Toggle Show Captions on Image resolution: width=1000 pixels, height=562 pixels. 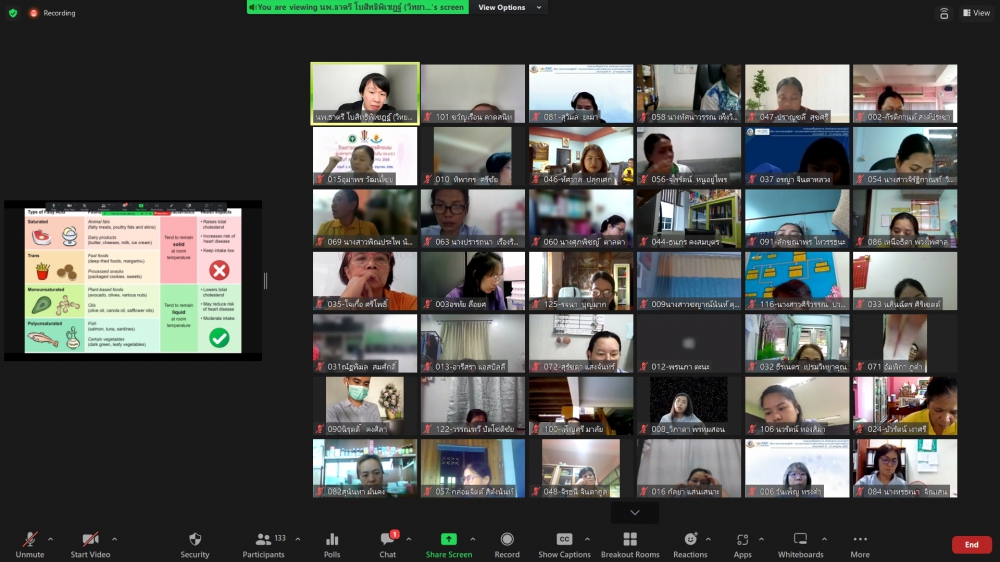[x=564, y=543]
